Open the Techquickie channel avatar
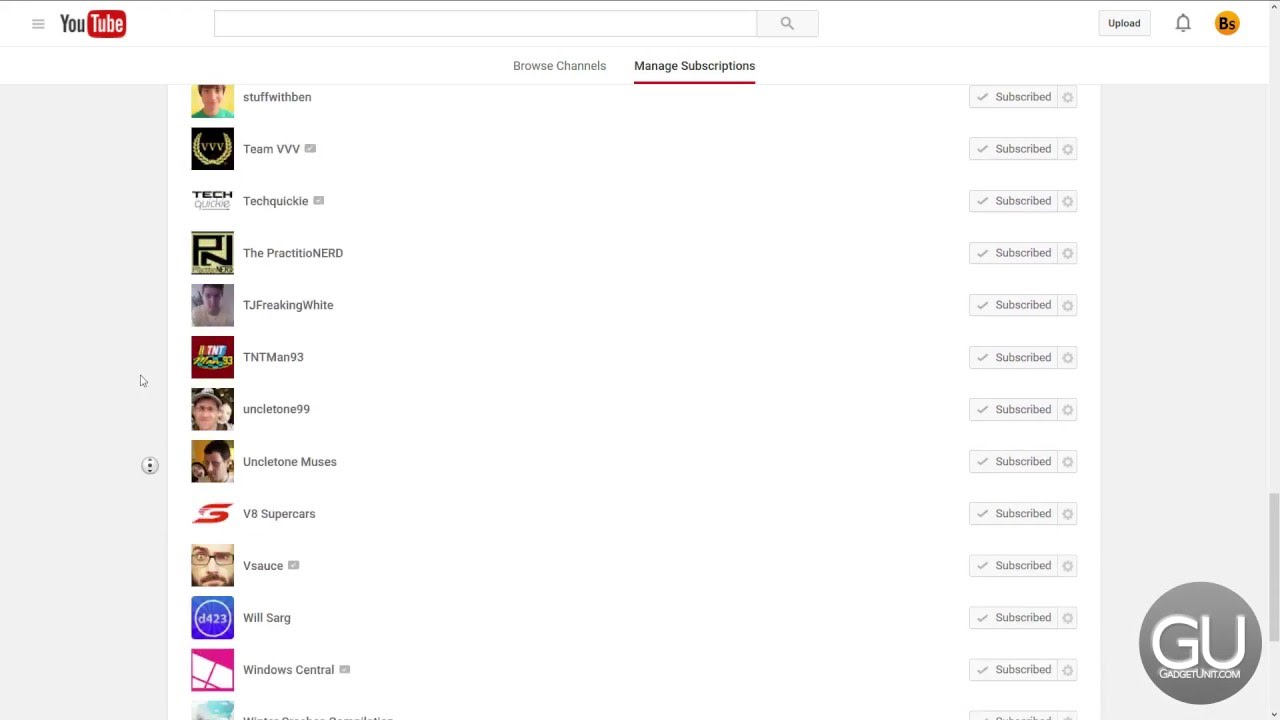1280x720 pixels. tap(212, 201)
